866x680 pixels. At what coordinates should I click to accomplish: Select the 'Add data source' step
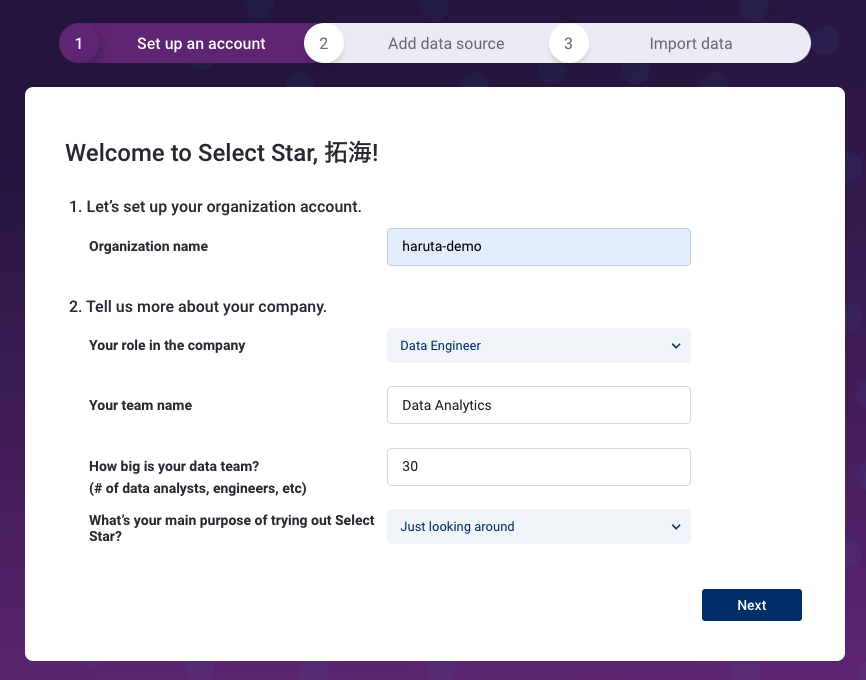pyautogui.click(x=446, y=44)
